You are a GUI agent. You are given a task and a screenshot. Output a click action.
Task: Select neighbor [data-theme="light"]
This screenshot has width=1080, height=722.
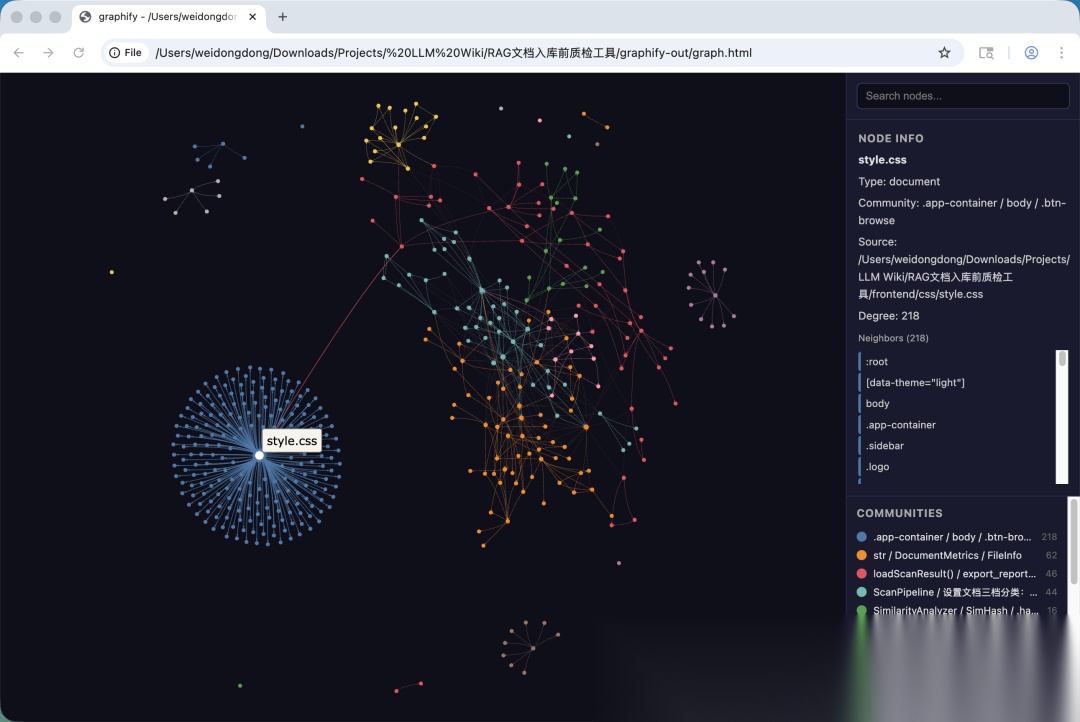956,382
